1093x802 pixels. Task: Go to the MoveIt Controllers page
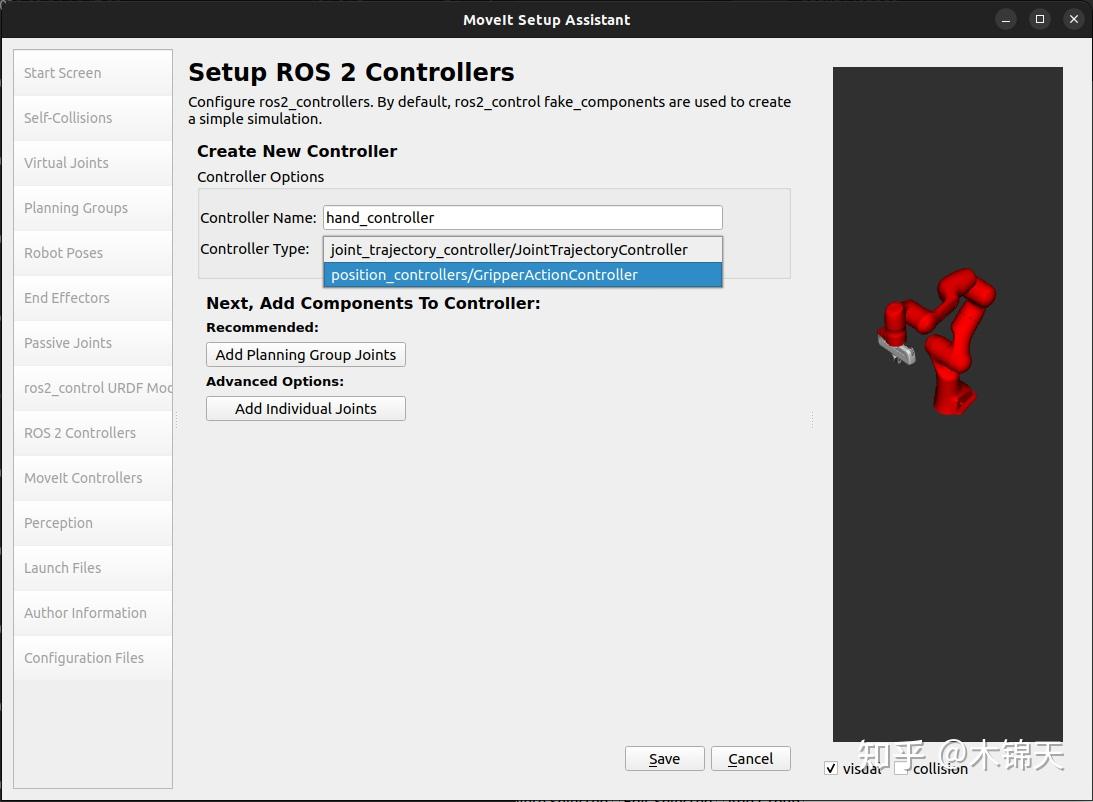click(83, 477)
